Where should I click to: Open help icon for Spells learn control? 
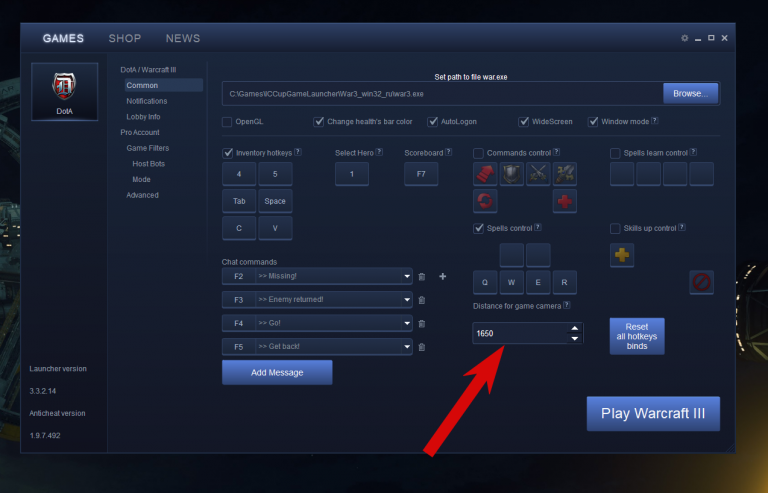click(693, 152)
